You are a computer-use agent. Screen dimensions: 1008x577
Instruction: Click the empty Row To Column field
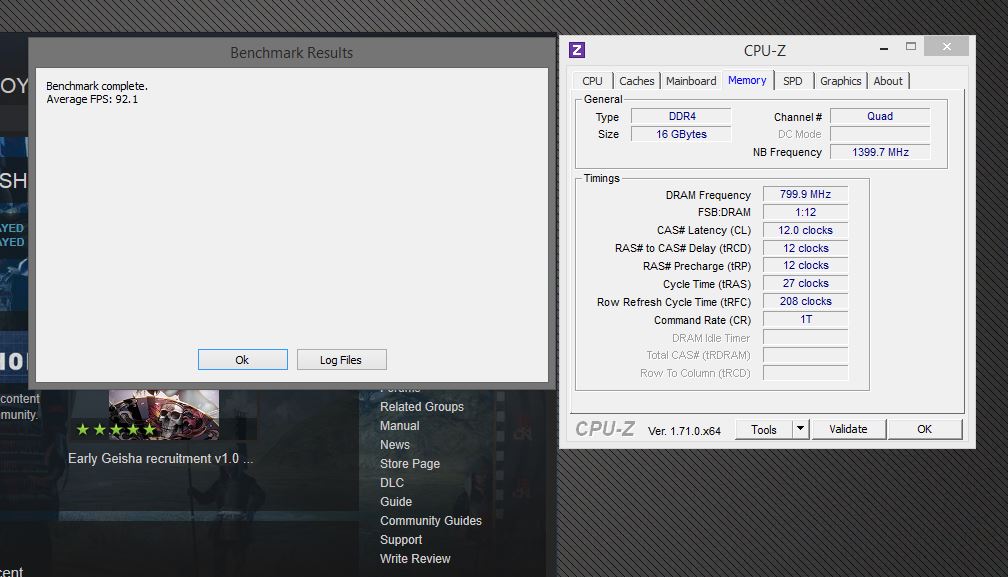coord(806,373)
